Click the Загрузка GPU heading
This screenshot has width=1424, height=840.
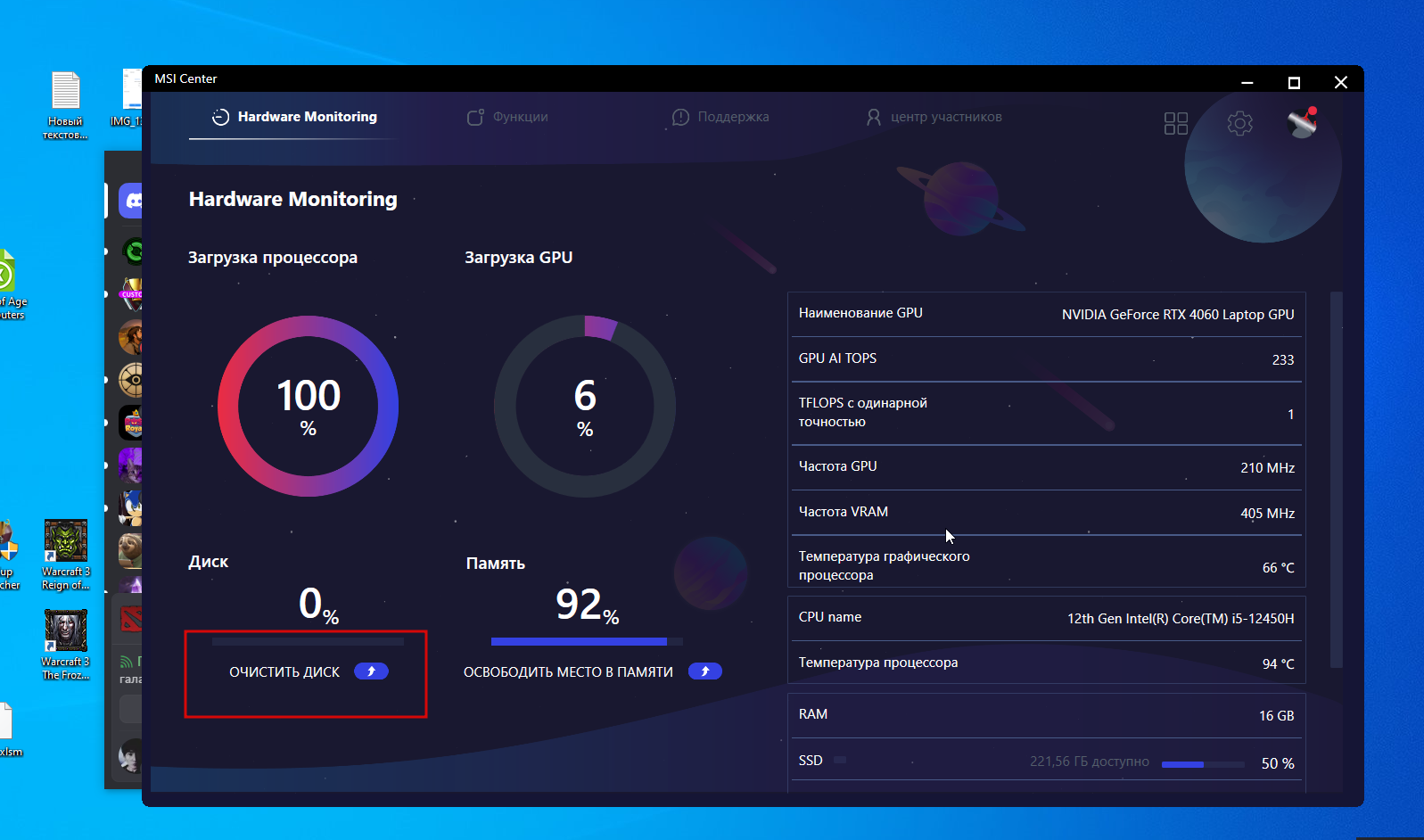tap(519, 258)
